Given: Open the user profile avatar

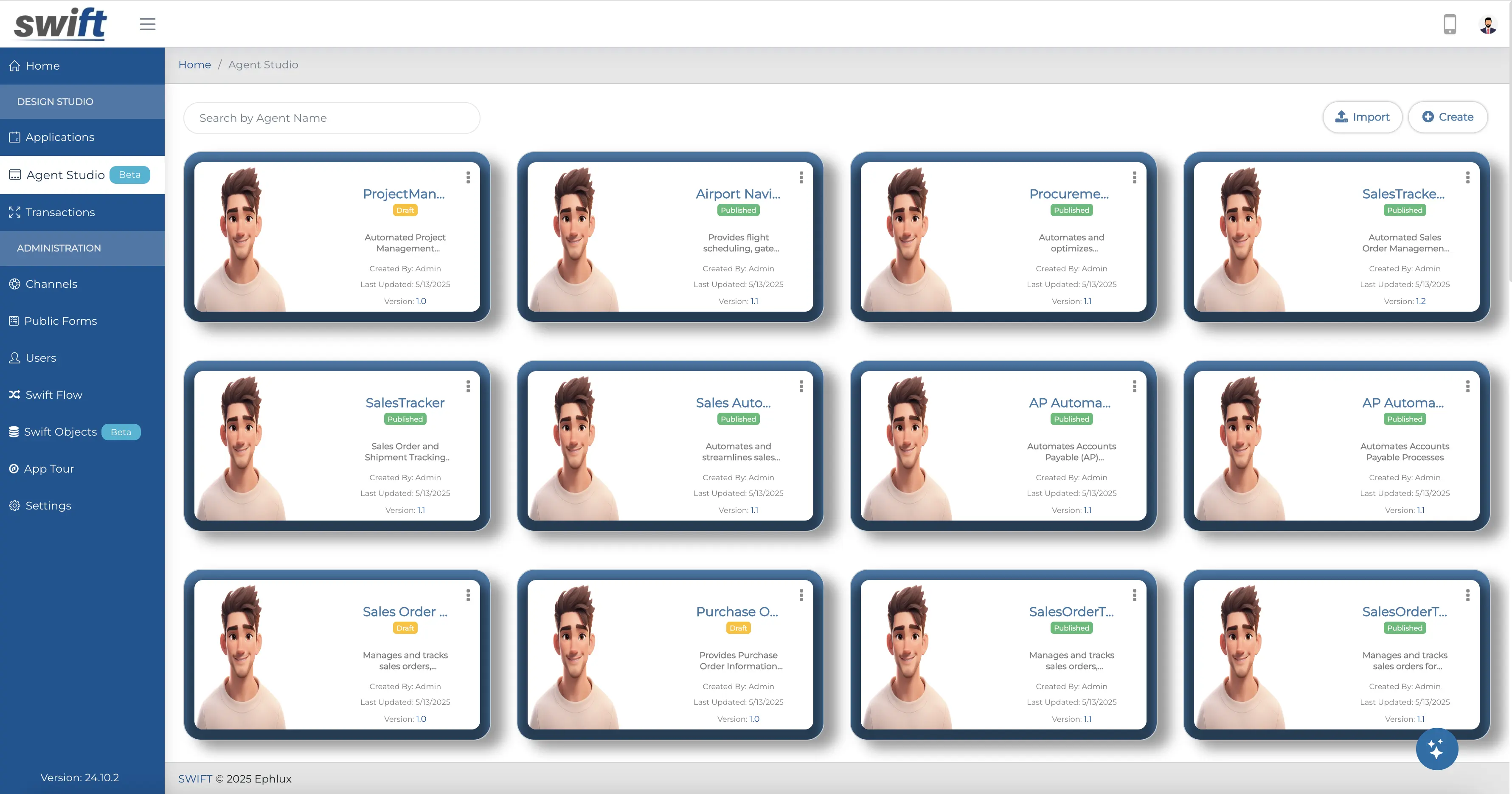Looking at the screenshot, I should (x=1488, y=25).
